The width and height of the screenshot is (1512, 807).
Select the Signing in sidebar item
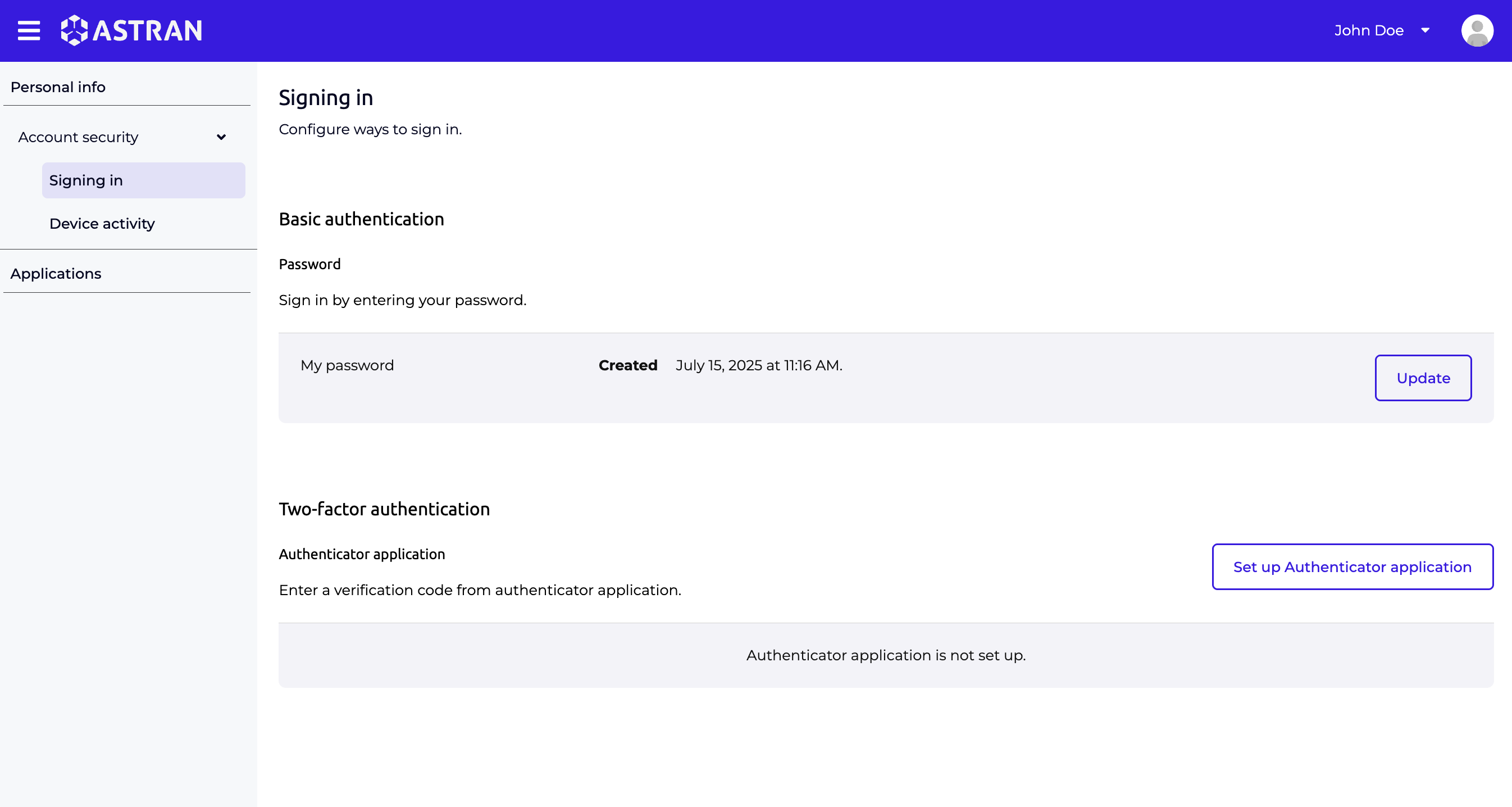86,180
